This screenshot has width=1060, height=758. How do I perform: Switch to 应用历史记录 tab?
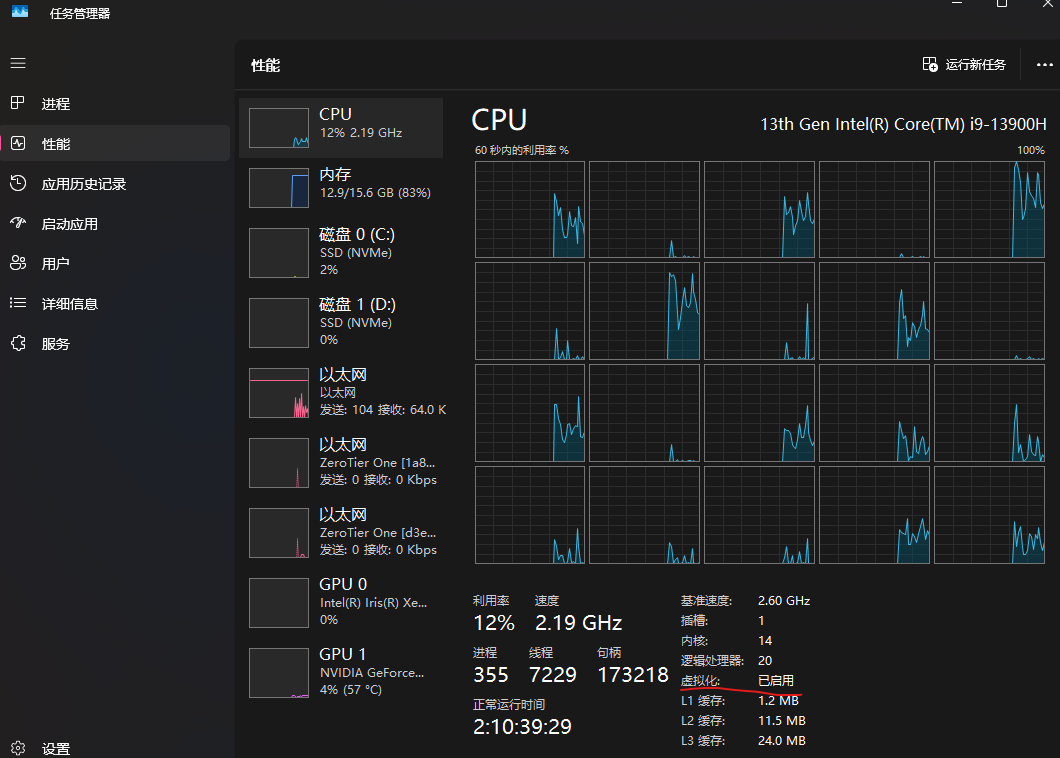[x=115, y=183]
